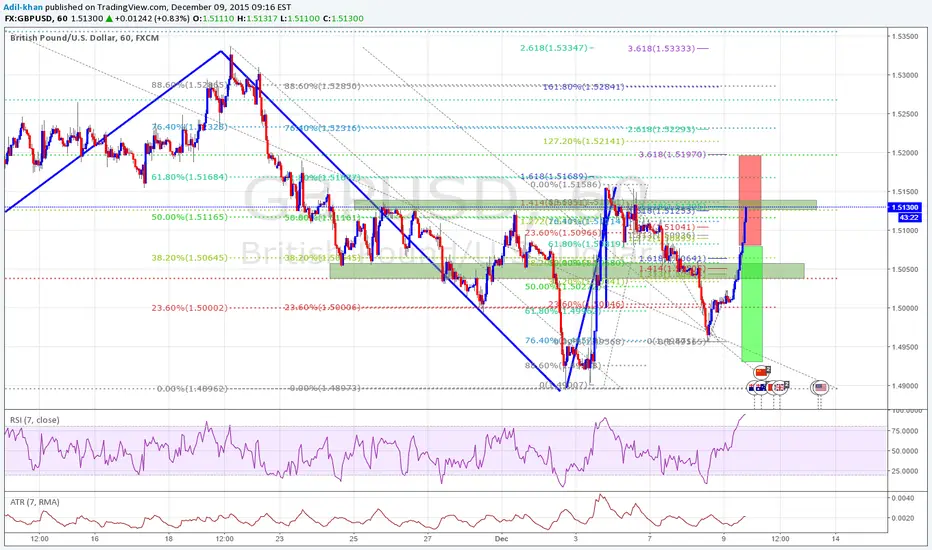Click the countdown label 43:22 on price axis
932x550 pixels.
click(x=909, y=217)
